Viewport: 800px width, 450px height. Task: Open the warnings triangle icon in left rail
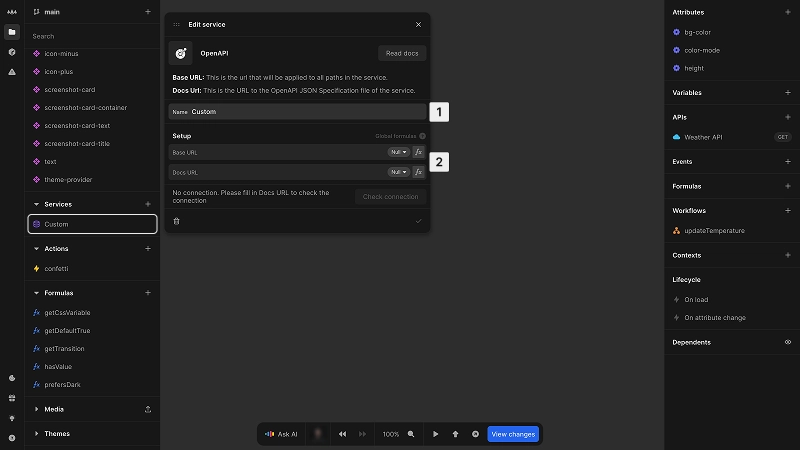tap(12, 72)
